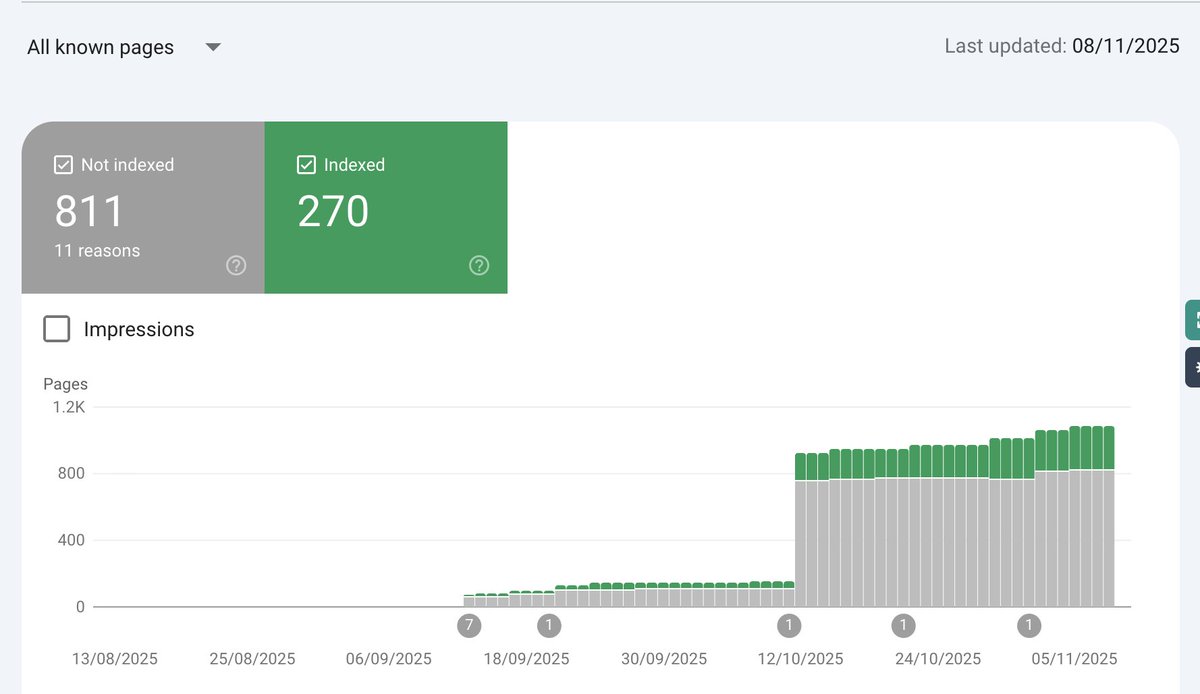Click annotation marker near 24/10/2025

pos(903,626)
